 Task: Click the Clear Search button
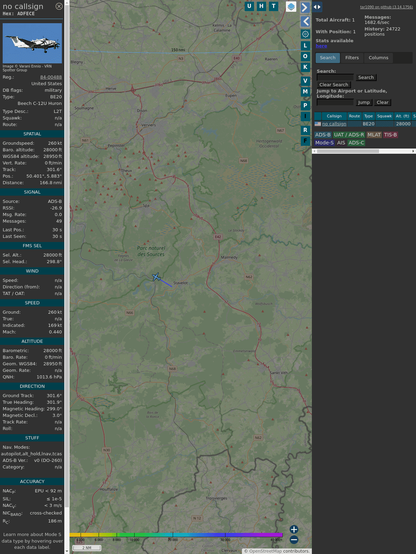point(333,84)
